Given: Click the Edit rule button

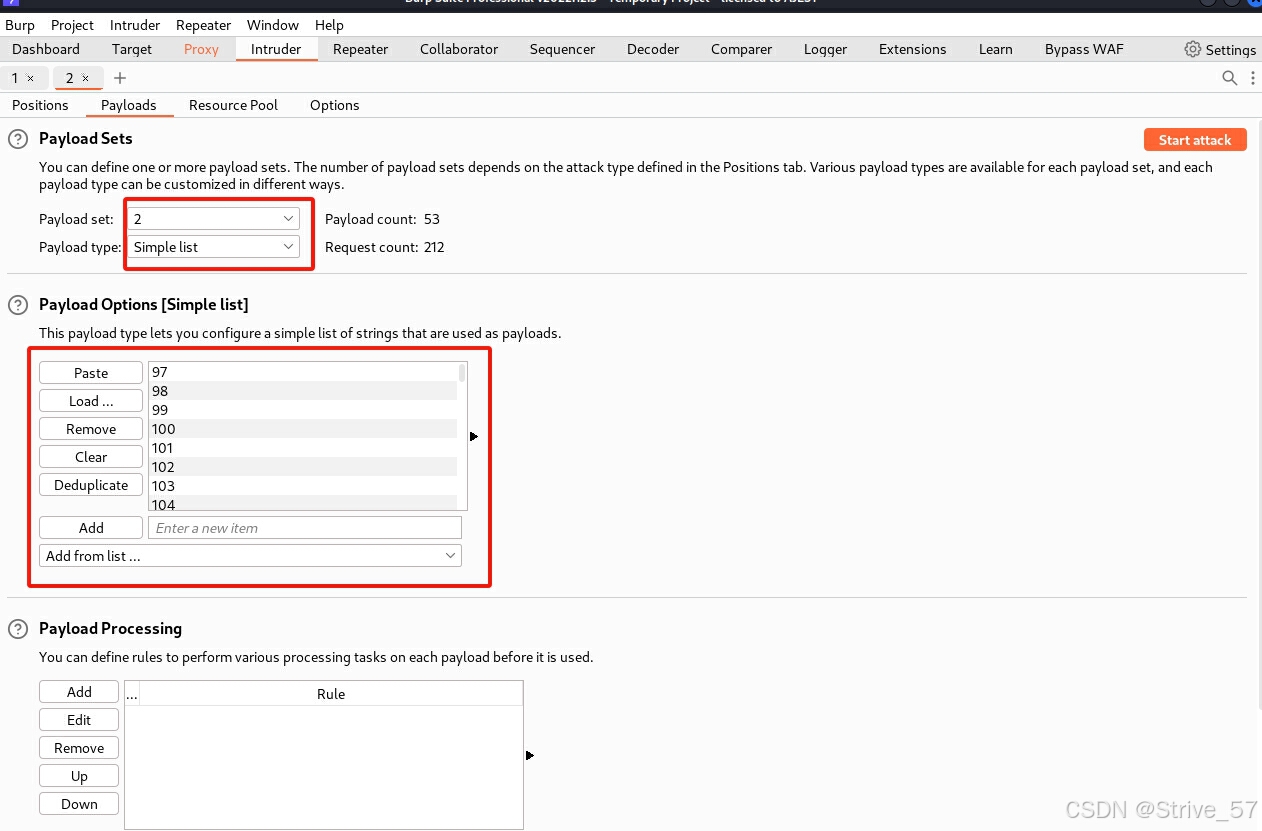Looking at the screenshot, I should coord(79,720).
